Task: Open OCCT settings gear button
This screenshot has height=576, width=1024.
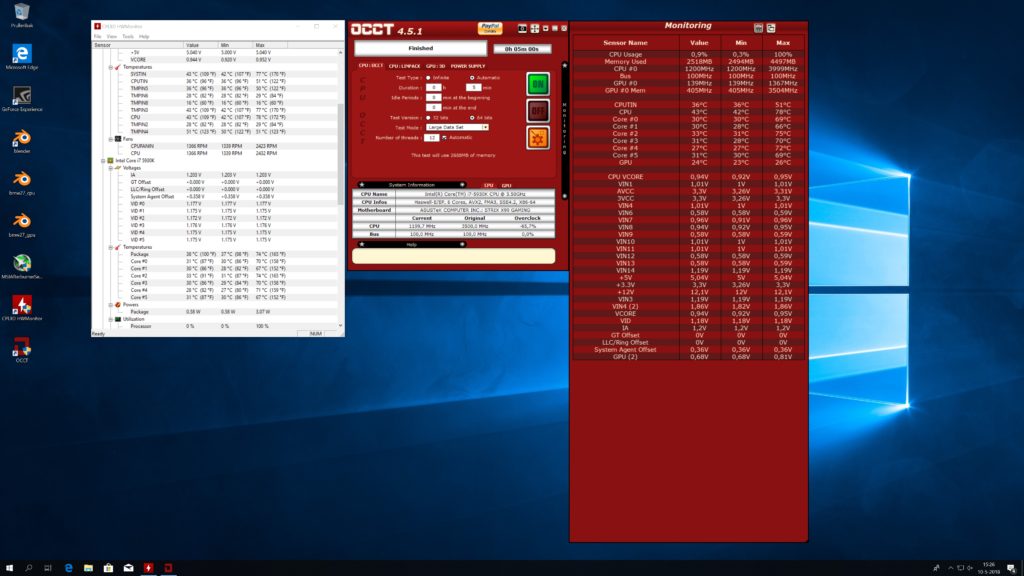Action: 538,138
